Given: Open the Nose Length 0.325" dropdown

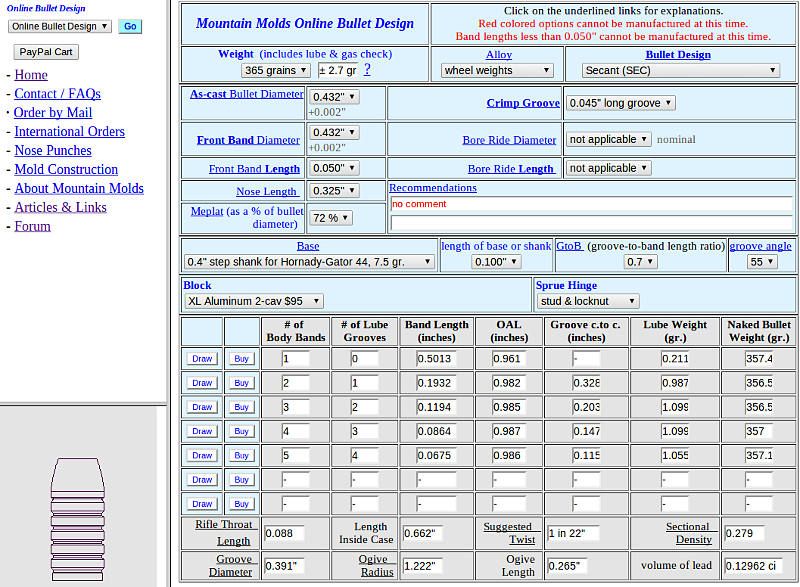Looking at the screenshot, I should pos(334,191).
